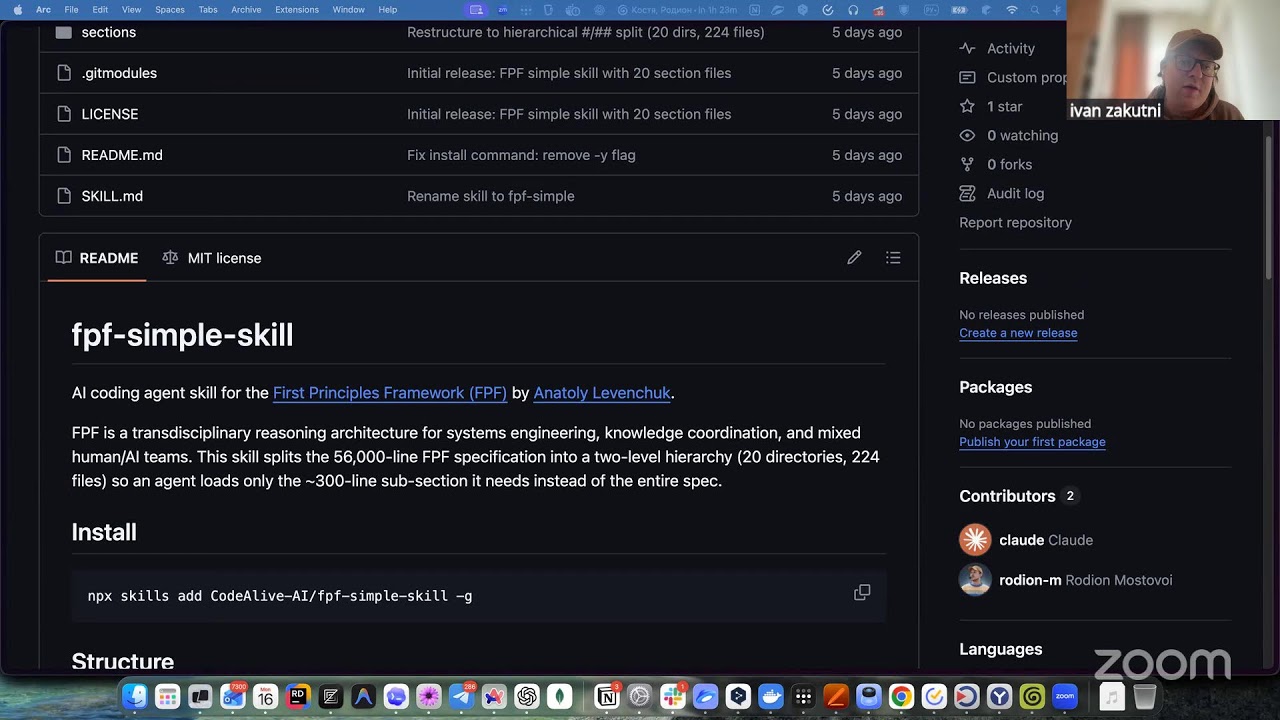The image size is (1280, 720).
Task: Click the sections folder icon
Action: [64, 32]
